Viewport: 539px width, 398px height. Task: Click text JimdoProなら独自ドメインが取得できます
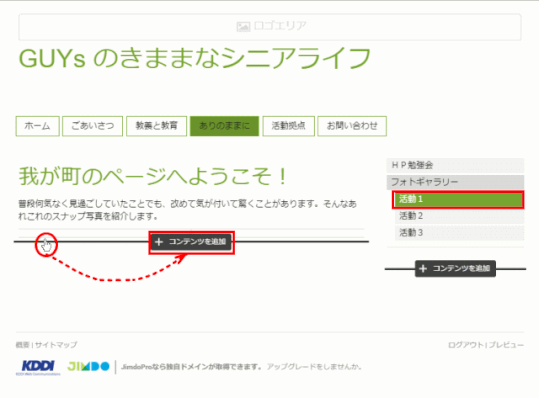[x=191, y=367]
